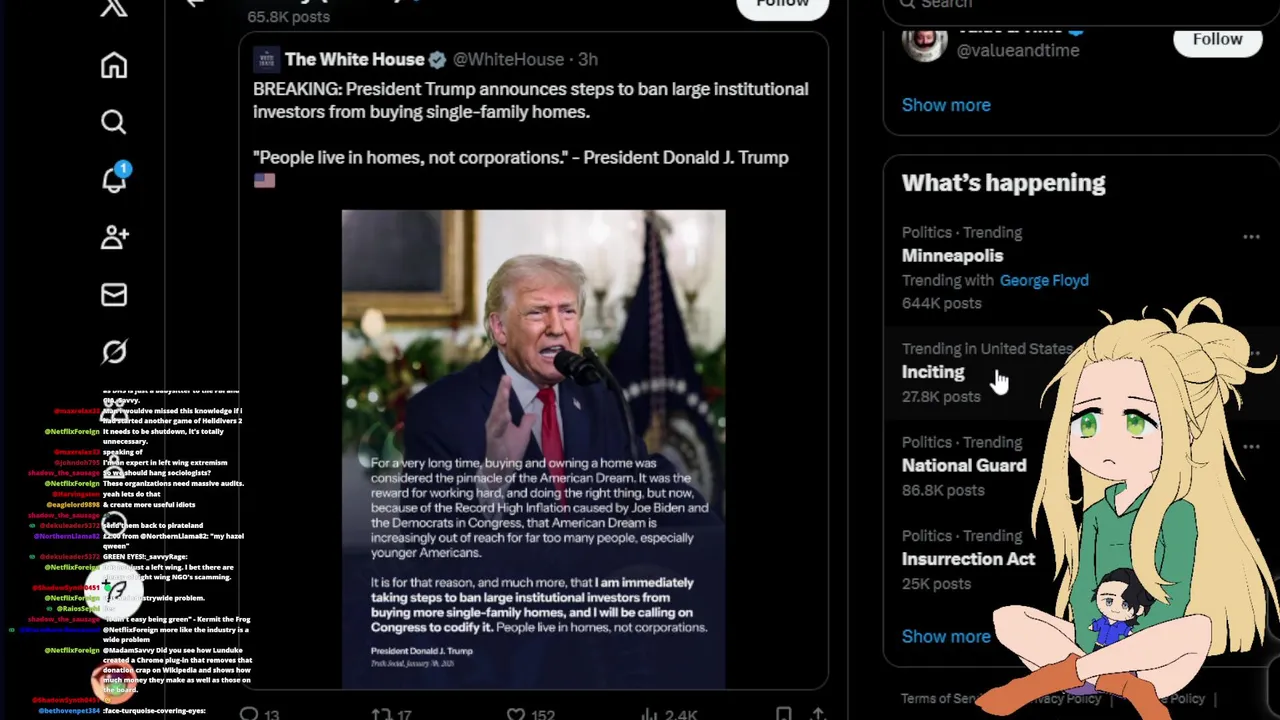The image size is (1280, 720).
Task: Follow the valueandtime account
Action: pos(1217,39)
